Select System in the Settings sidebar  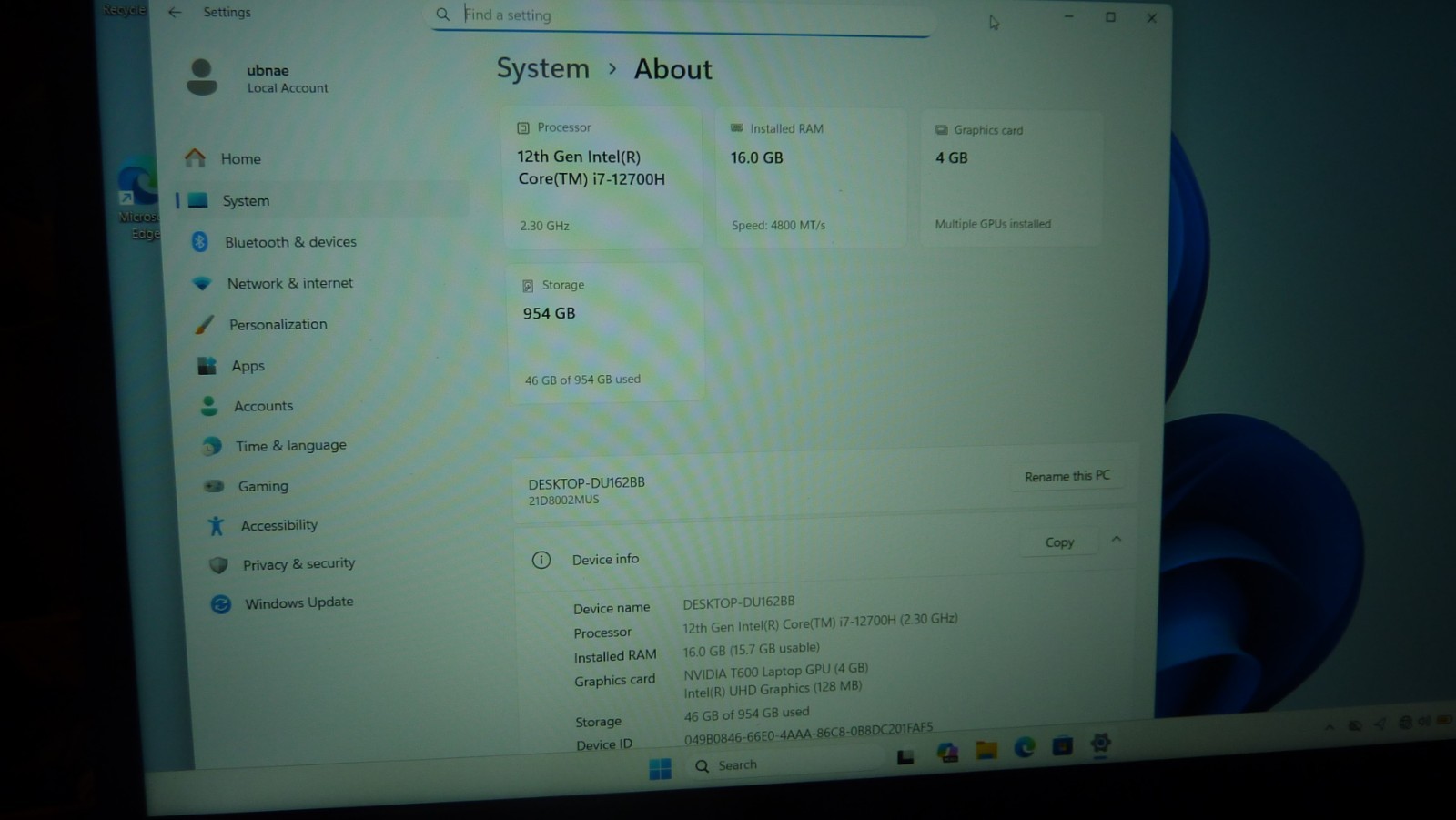coord(322,200)
